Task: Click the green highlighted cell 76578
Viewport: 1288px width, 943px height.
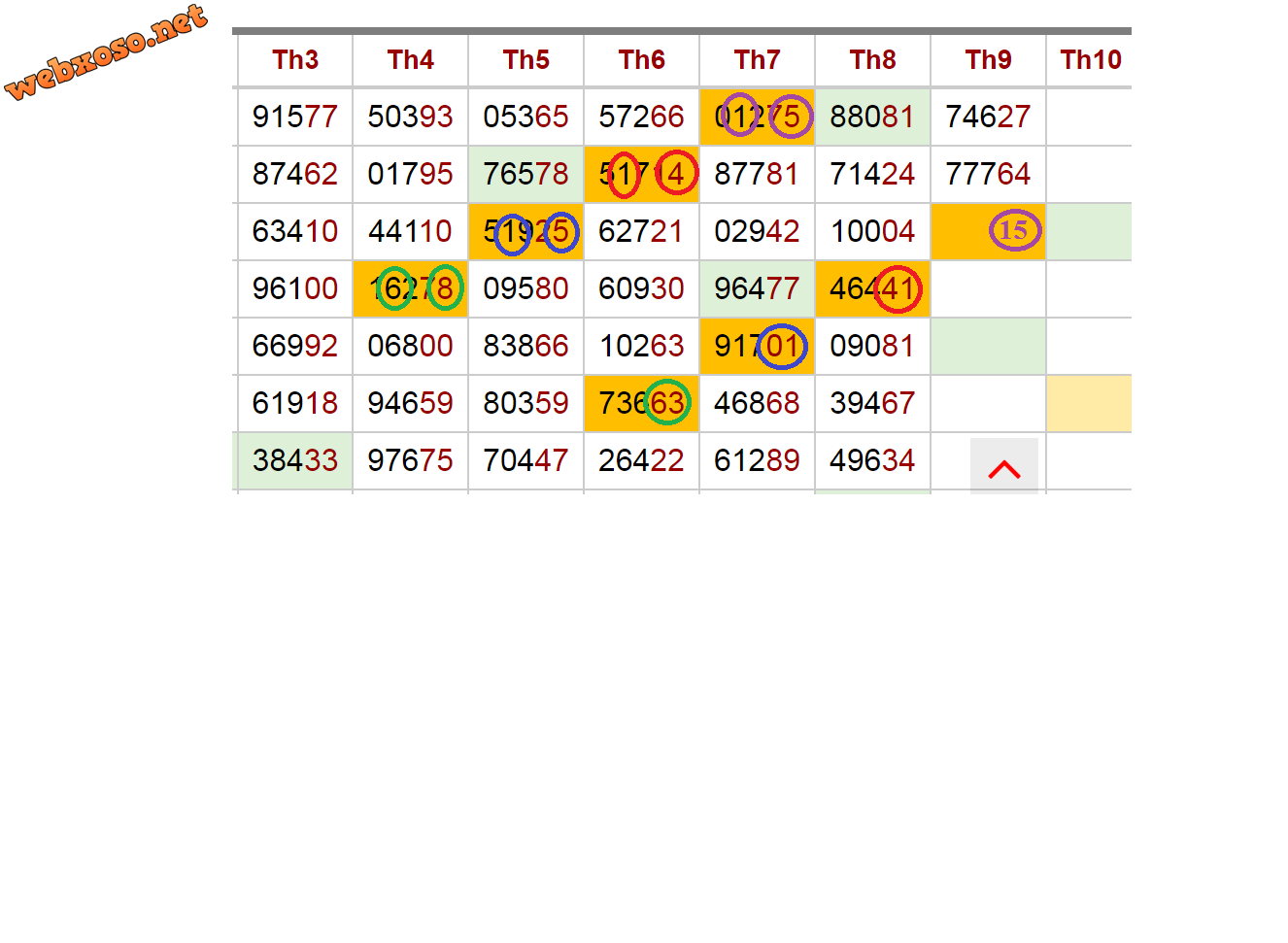Action: pos(525,174)
